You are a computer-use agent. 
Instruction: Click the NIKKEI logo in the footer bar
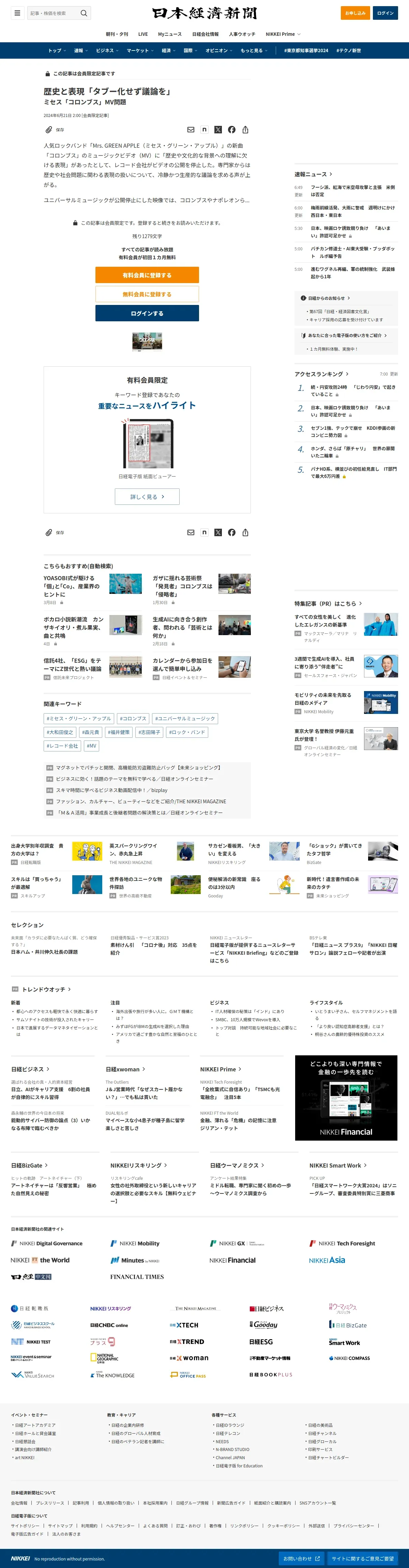tap(20, 1558)
